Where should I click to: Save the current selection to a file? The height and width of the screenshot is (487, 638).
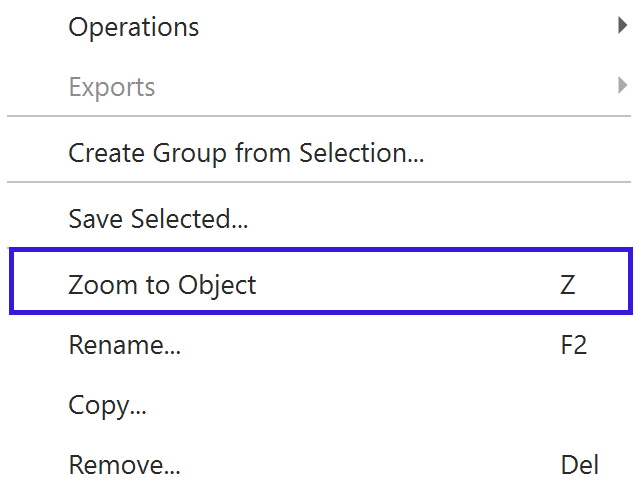158,218
